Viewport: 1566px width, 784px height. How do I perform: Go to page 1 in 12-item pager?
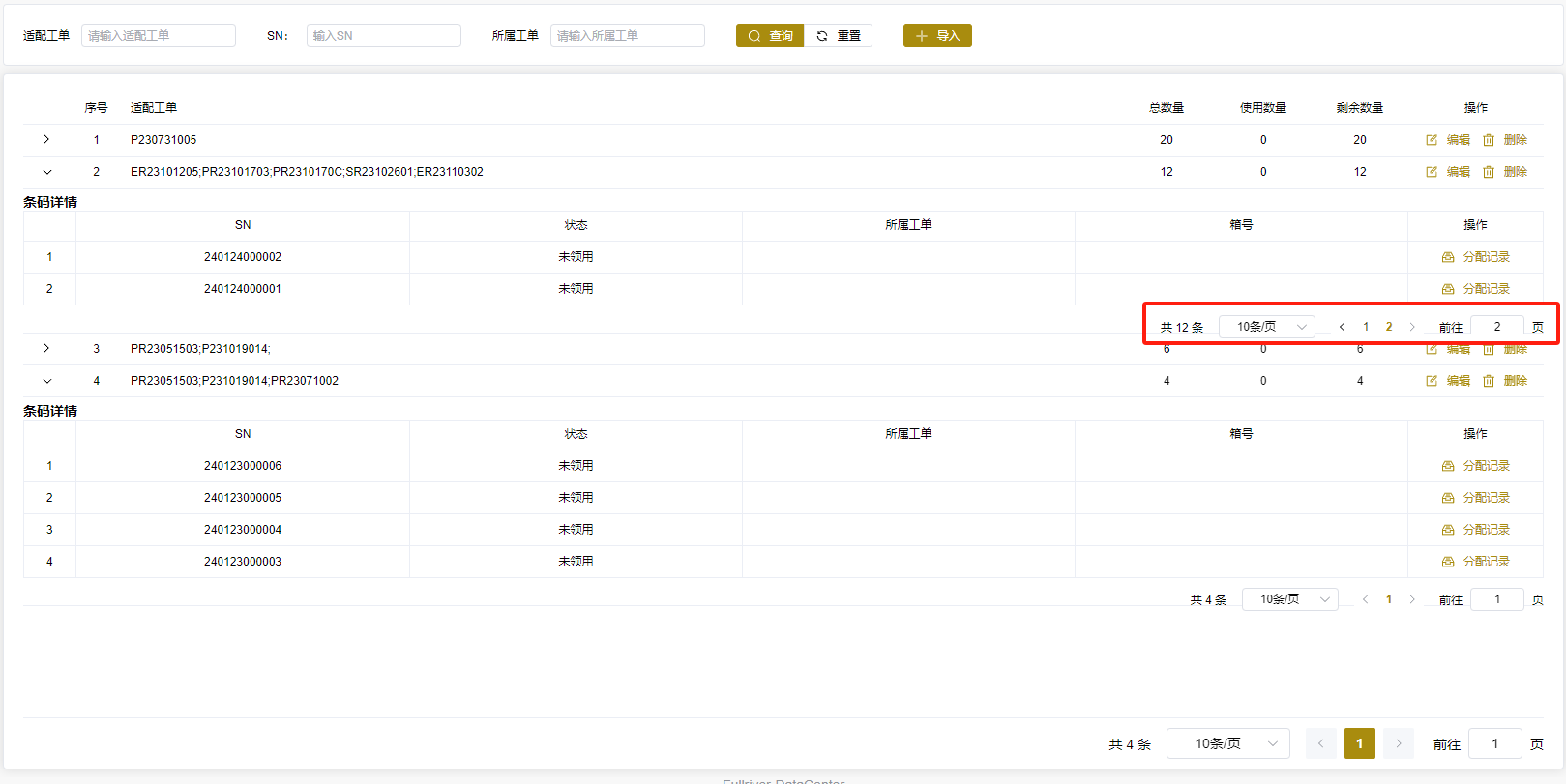[x=1366, y=327]
